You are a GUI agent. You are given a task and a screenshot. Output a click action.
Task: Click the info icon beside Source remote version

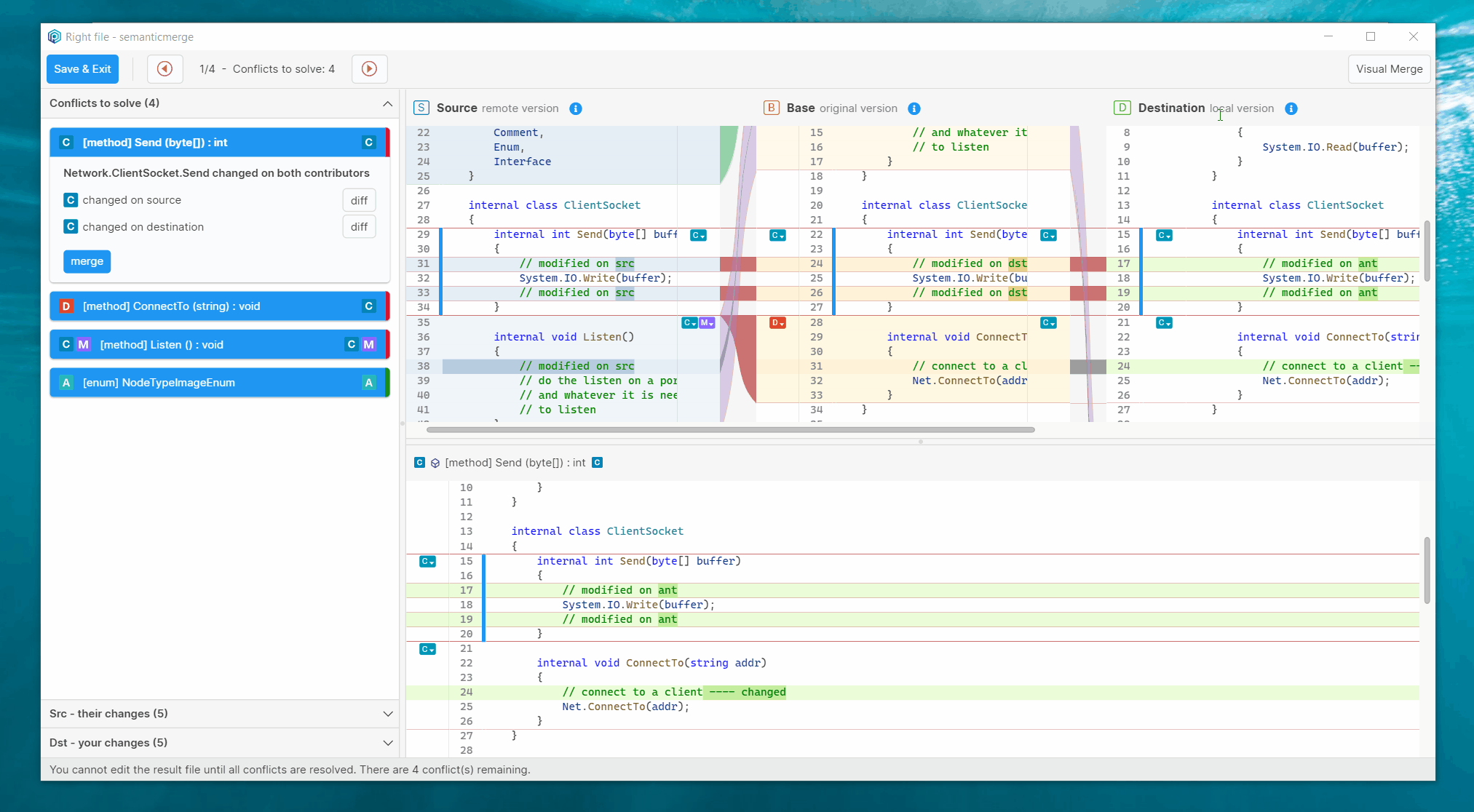click(x=576, y=108)
